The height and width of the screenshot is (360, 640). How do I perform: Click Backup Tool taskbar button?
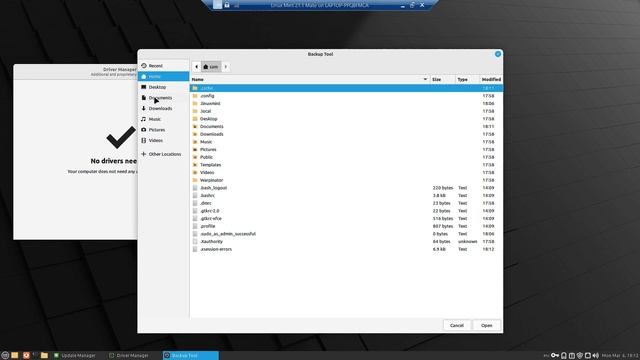191,356
